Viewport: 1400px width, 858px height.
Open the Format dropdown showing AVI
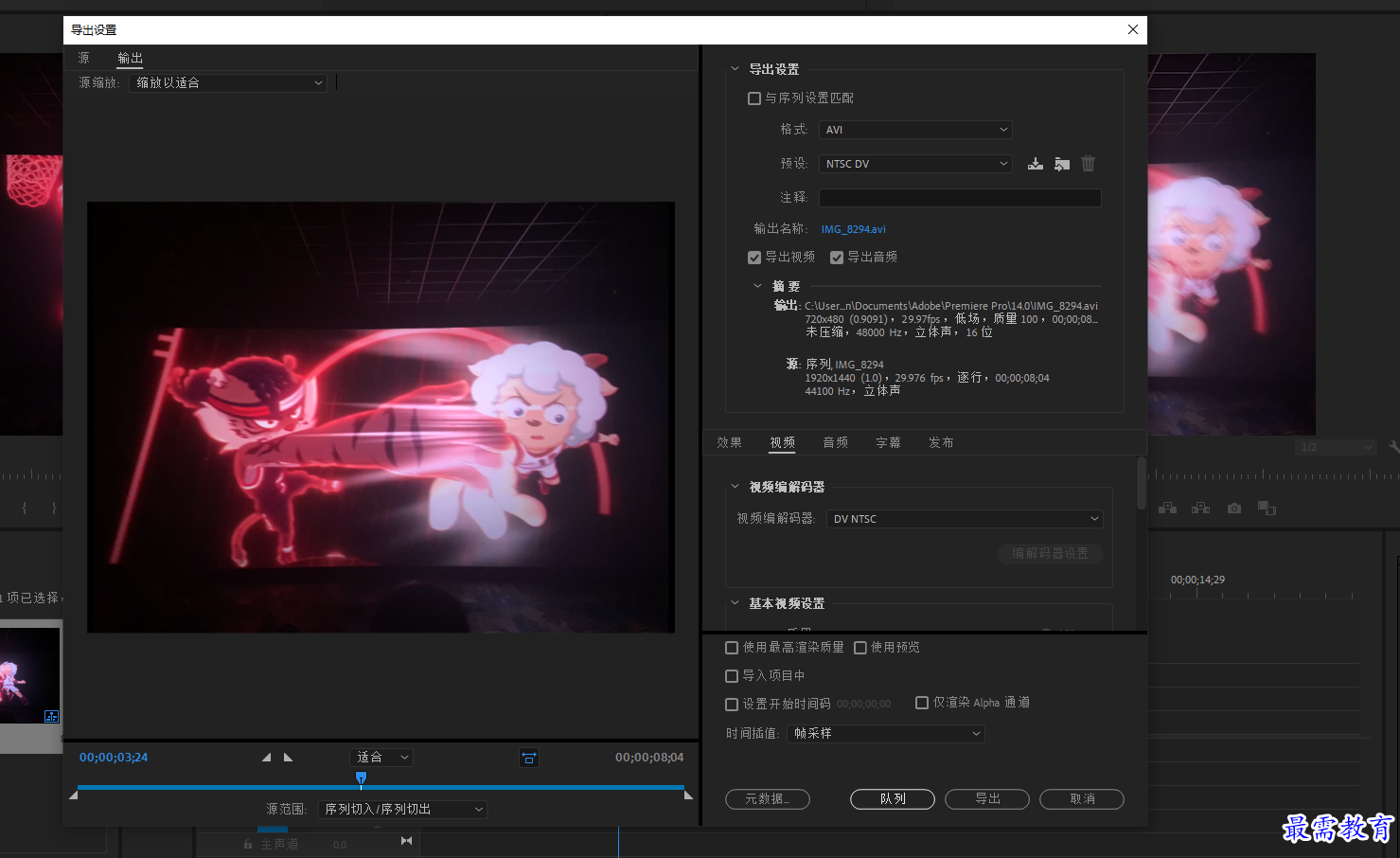pos(915,130)
